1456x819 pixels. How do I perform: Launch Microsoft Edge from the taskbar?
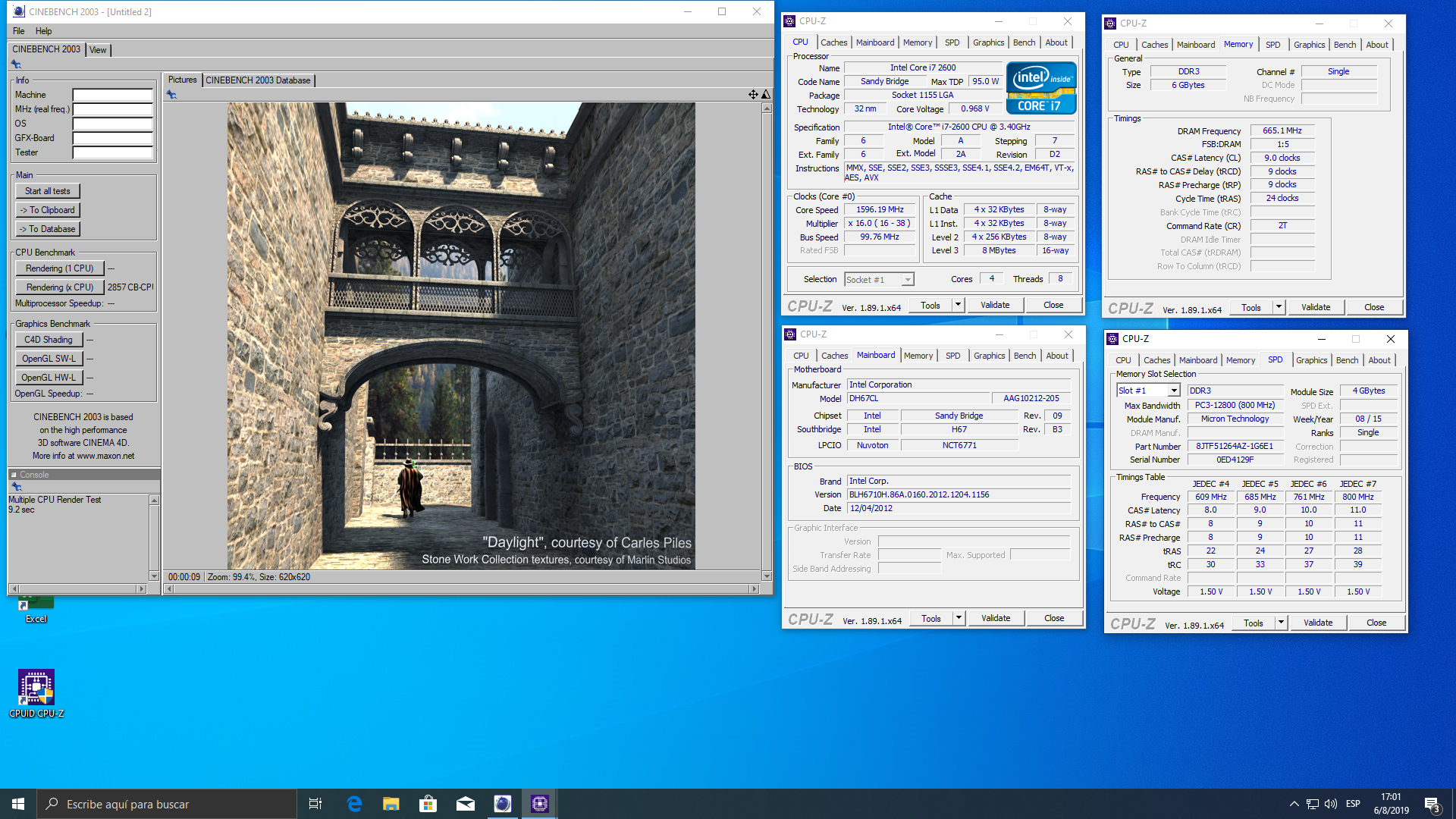point(354,804)
